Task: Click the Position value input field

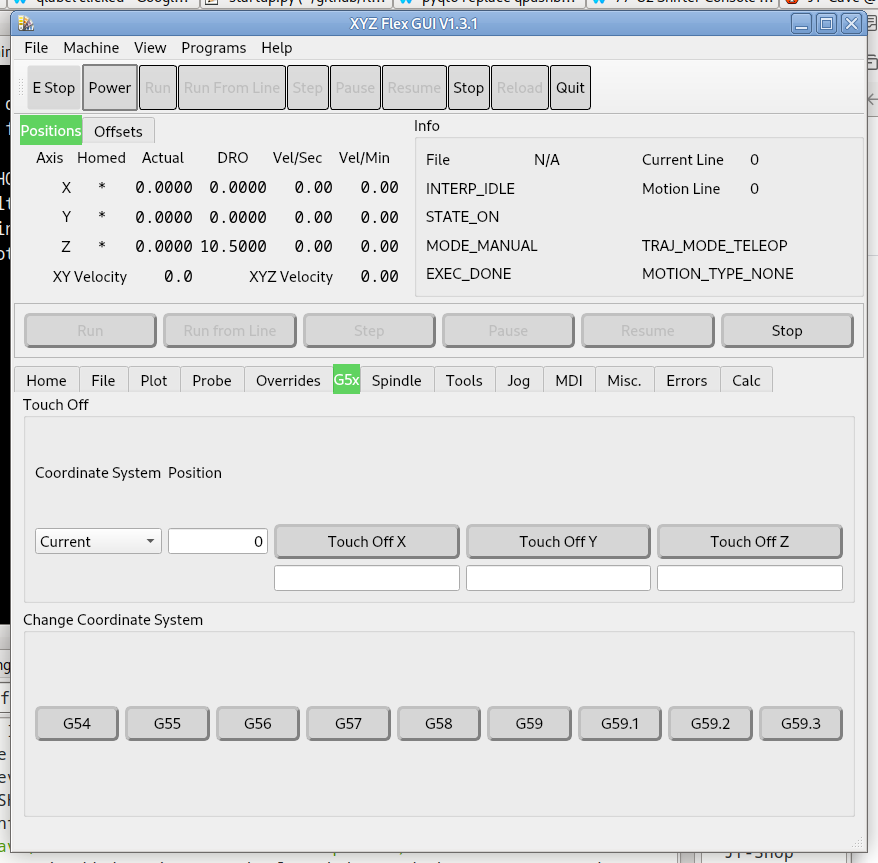Action: 218,542
